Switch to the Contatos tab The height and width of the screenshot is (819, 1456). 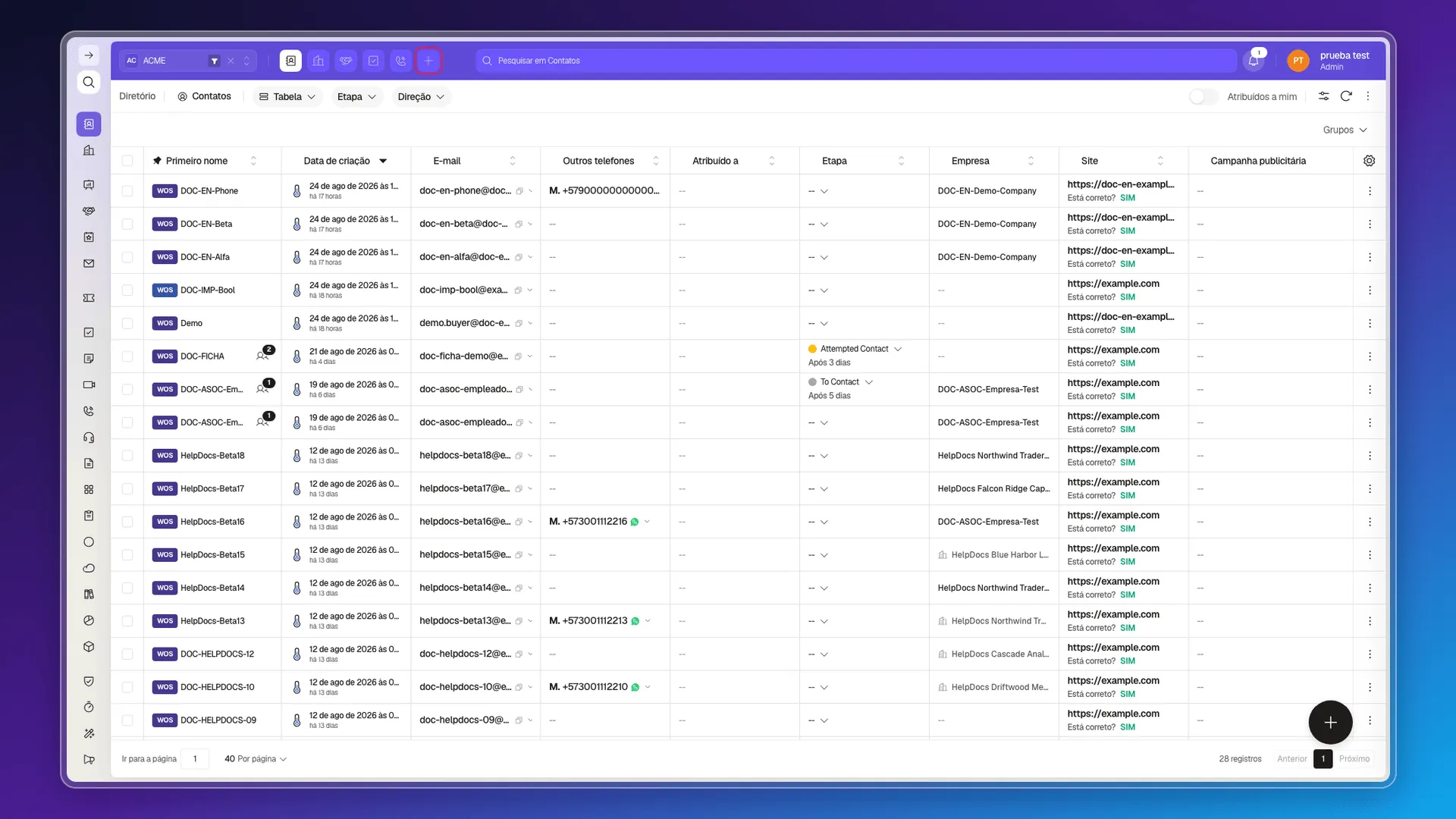204,96
